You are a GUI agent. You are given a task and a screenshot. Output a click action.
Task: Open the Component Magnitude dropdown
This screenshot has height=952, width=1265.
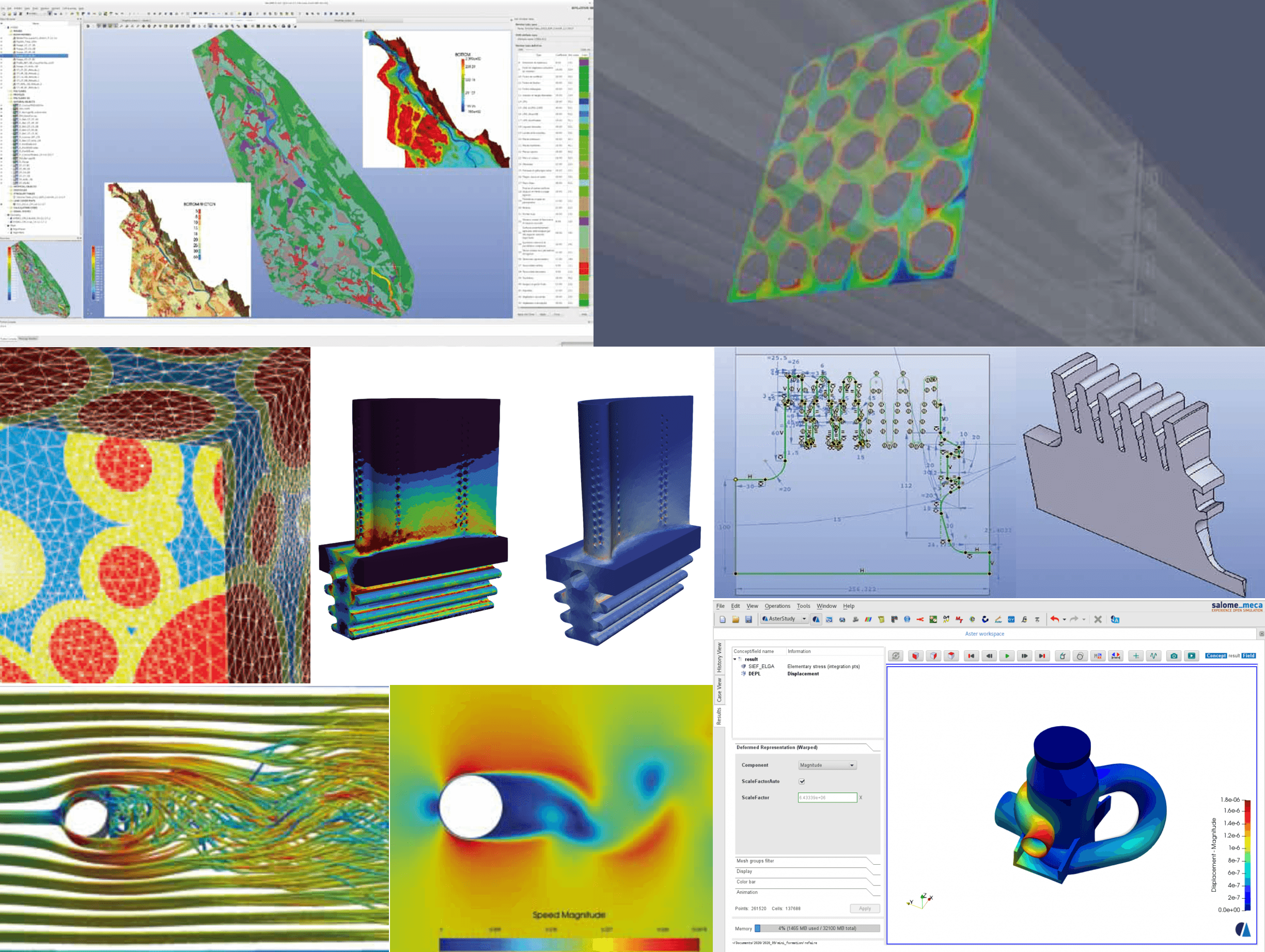[x=827, y=765]
